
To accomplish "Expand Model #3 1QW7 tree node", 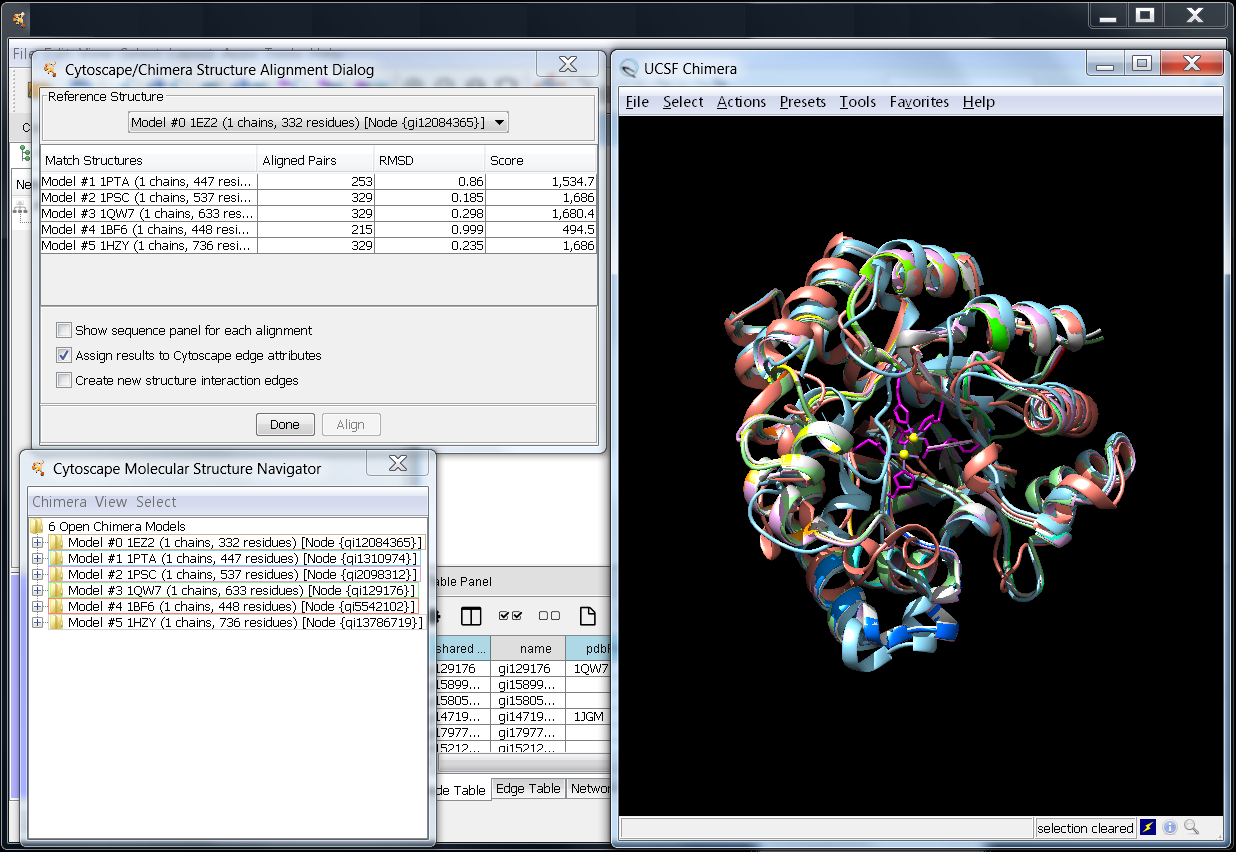I will pyautogui.click(x=38, y=590).
